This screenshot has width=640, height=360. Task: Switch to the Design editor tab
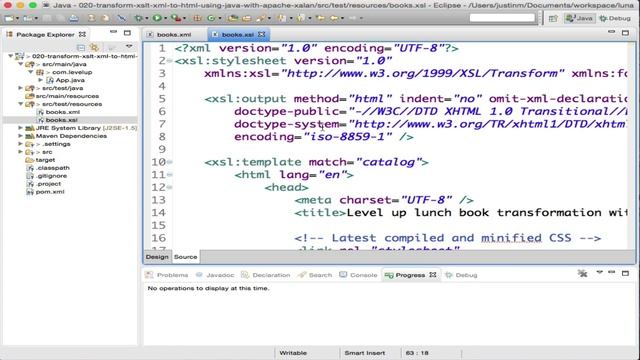[x=157, y=257]
